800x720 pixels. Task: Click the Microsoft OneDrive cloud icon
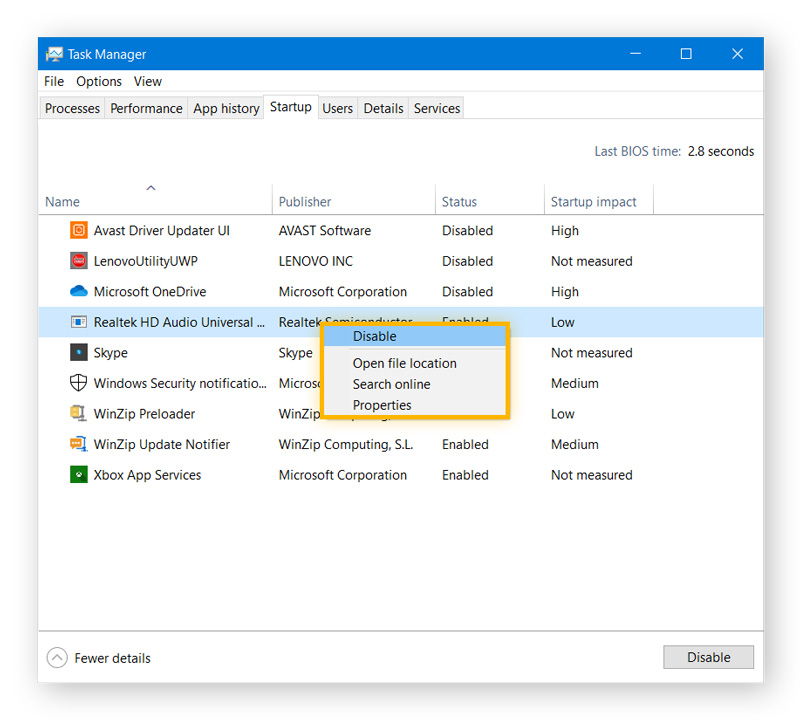coord(79,292)
